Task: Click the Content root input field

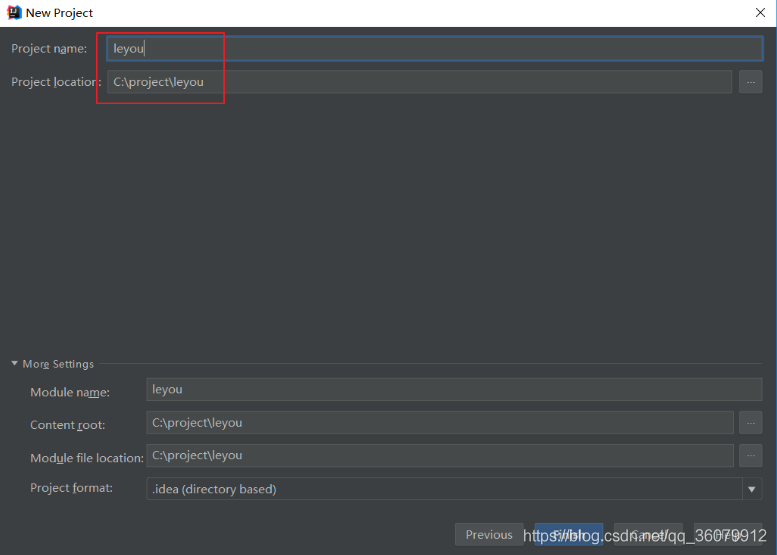Action: tap(440, 423)
